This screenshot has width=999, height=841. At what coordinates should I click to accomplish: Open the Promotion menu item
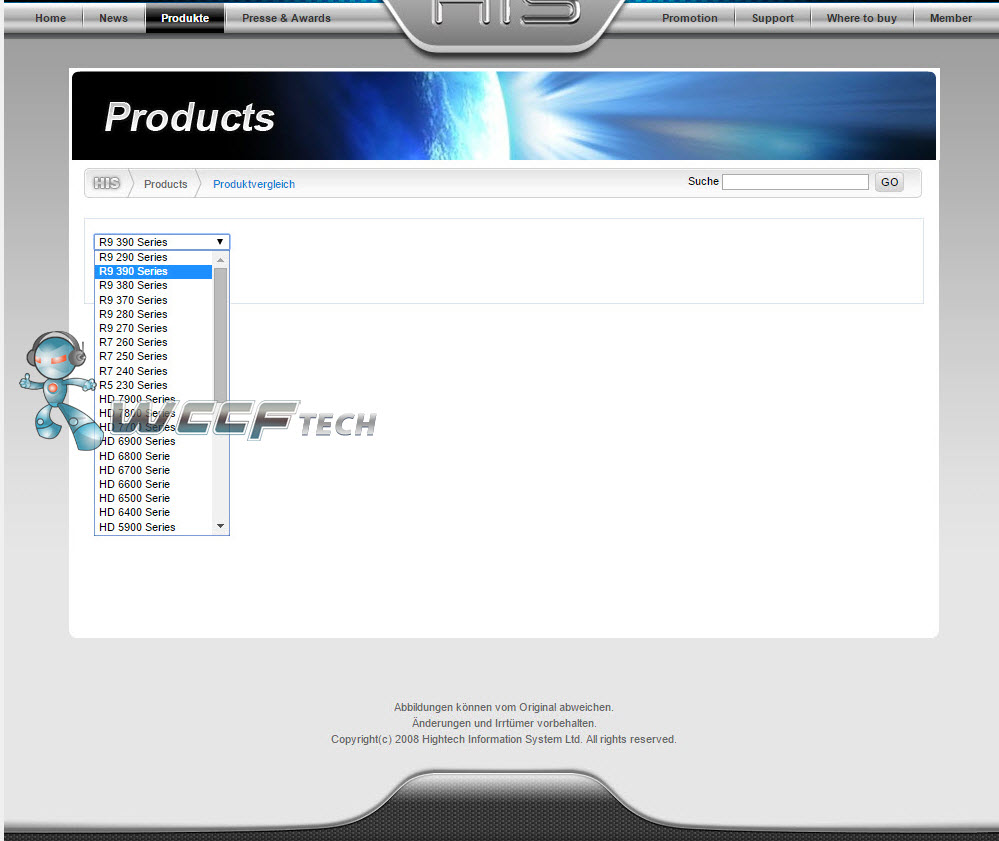coord(689,18)
